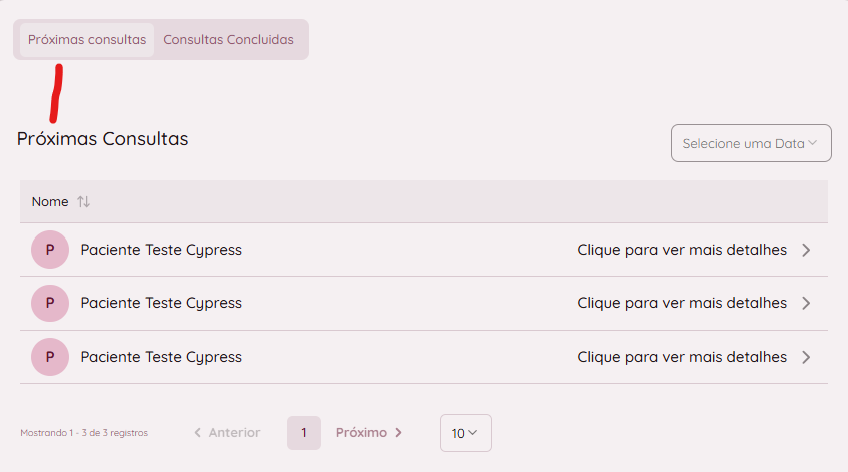Screen dimensions: 848x472
Task: Click second patient's avatar icon
Action: click(50, 303)
